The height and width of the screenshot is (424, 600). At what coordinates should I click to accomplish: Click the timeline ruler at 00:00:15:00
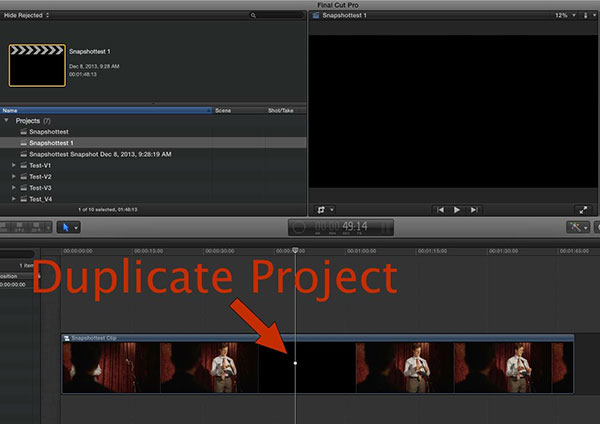point(148,251)
